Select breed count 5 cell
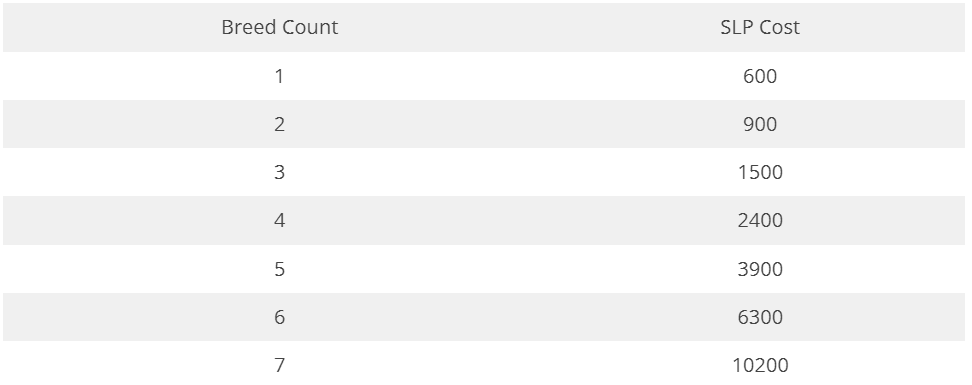Image resolution: width=972 pixels, height=385 pixels. [280, 269]
